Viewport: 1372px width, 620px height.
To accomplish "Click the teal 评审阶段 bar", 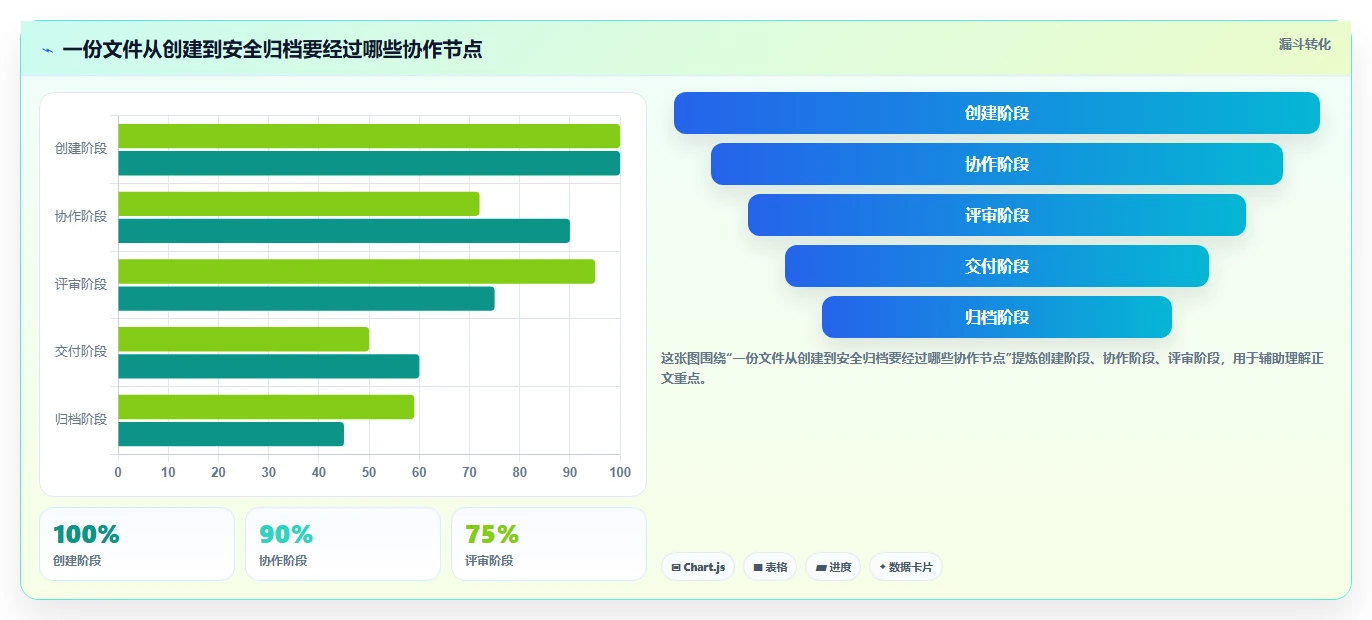I will coord(306,298).
